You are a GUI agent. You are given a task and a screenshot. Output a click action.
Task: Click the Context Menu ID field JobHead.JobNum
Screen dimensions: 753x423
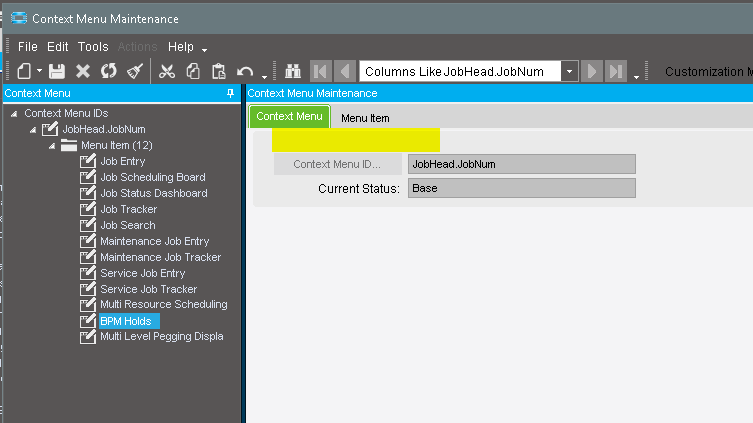(x=522, y=164)
